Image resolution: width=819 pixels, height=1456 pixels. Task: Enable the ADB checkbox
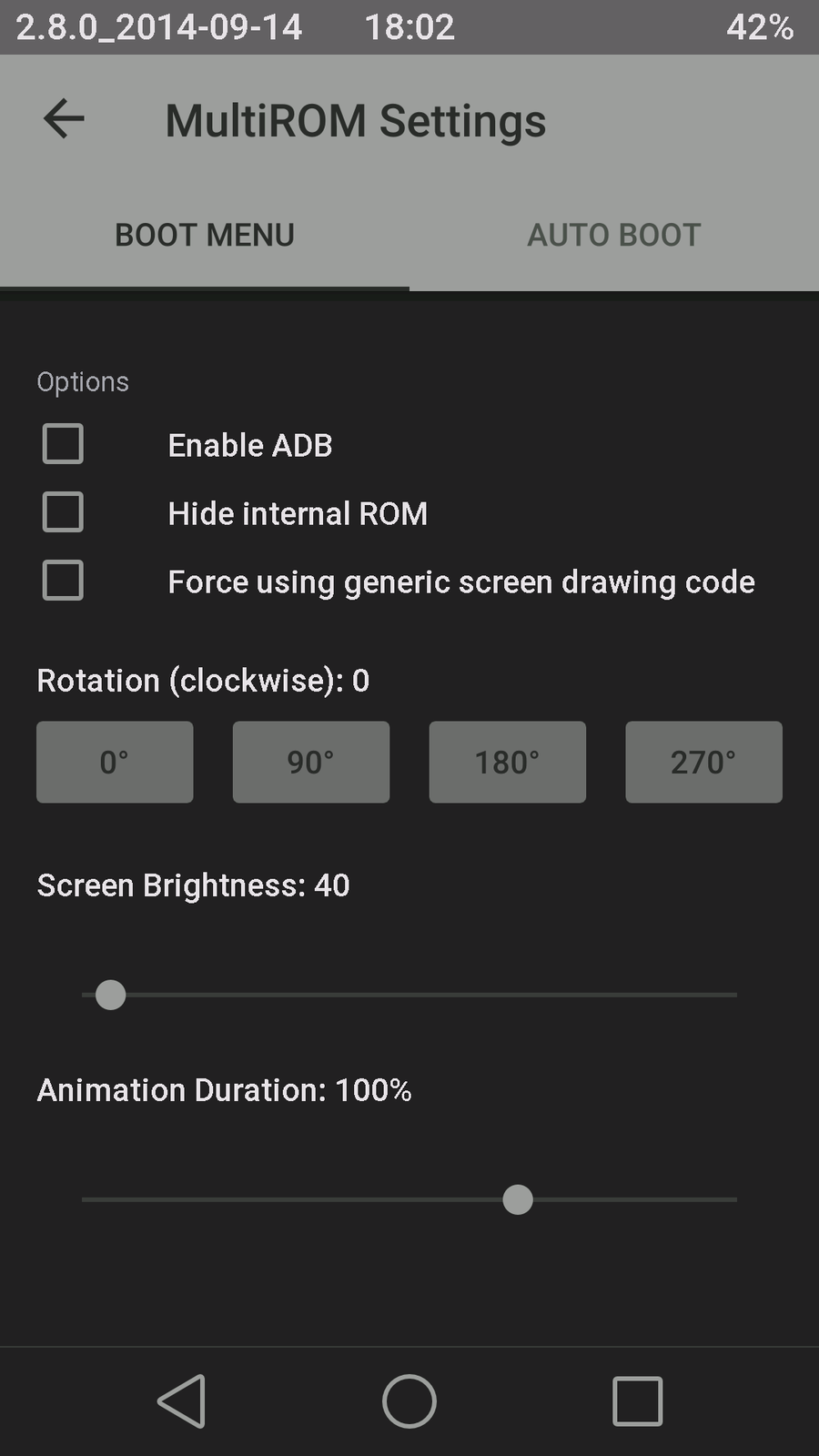(63, 444)
